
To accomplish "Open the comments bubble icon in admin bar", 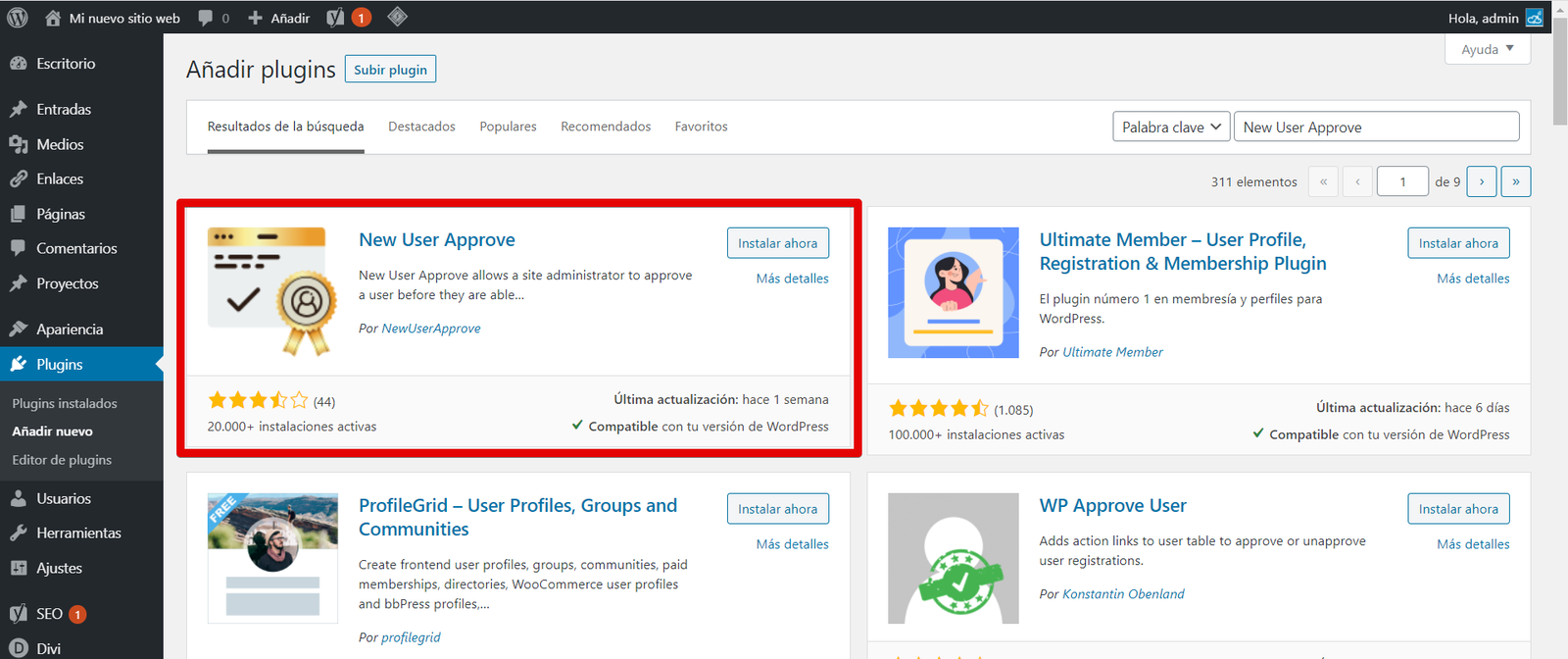I will (x=205, y=18).
